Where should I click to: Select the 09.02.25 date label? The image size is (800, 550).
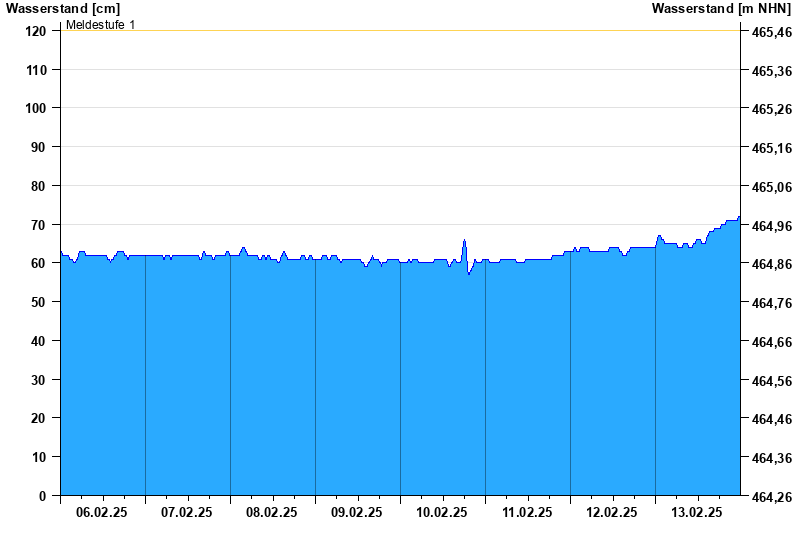357,512
